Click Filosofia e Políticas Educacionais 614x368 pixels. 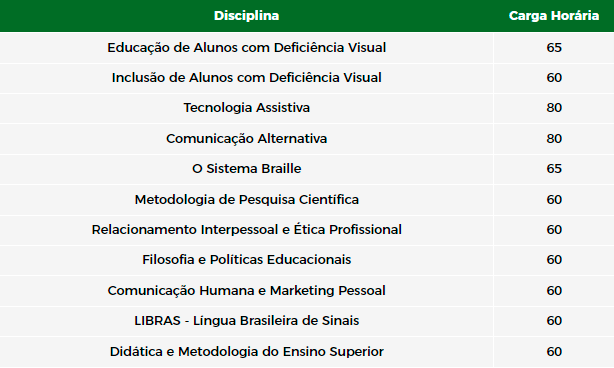coord(247,260)
